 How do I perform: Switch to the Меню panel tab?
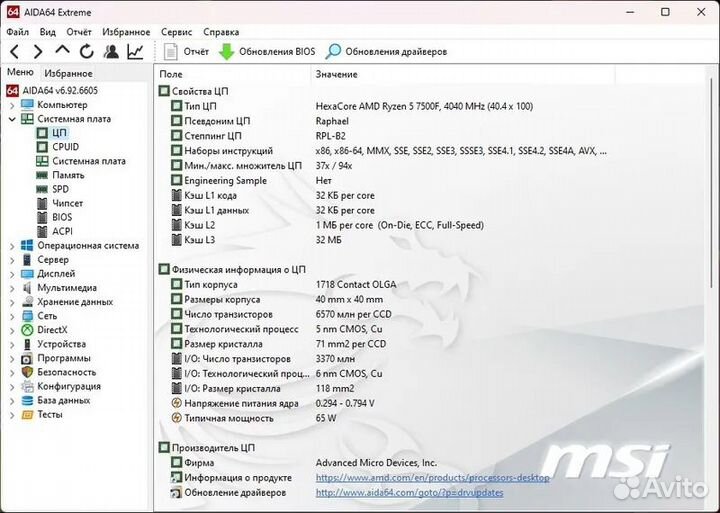[20, 73]
